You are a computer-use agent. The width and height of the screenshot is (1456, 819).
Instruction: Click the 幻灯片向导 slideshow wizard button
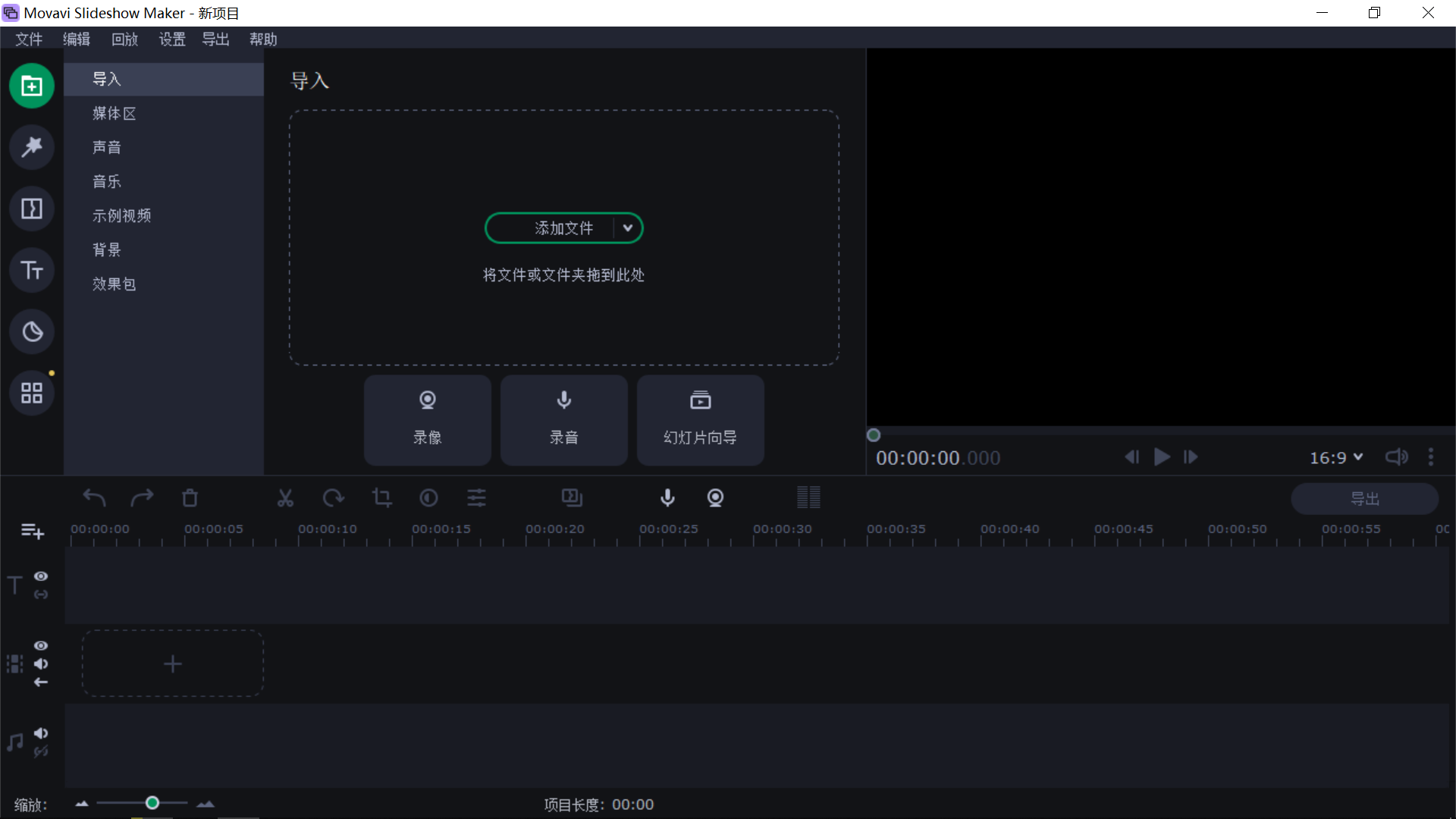(701, 419)
